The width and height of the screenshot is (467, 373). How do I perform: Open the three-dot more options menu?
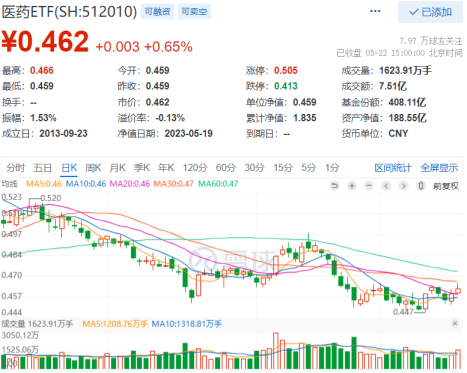pyautogui.click(x=375, y=11)
